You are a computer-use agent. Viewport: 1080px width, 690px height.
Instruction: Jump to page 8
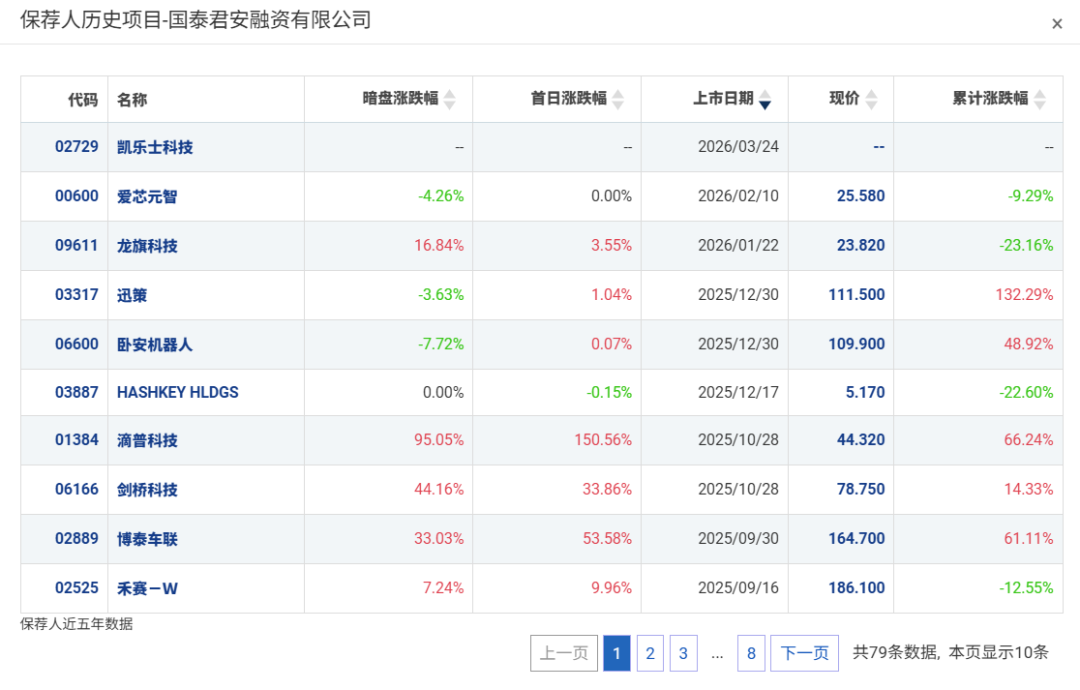pos(751,653)
